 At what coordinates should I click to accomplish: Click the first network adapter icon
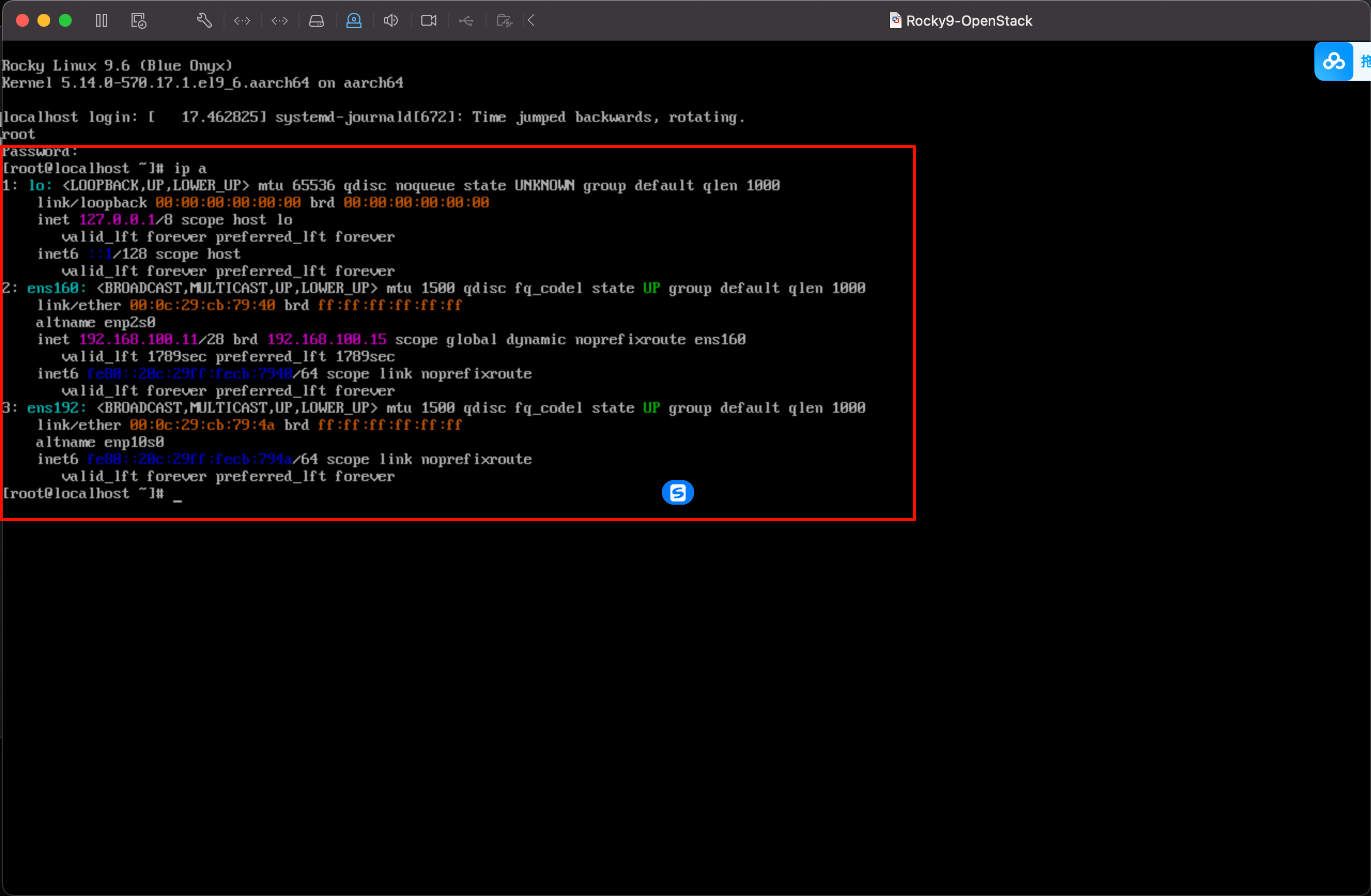click(x=242, y=21)
